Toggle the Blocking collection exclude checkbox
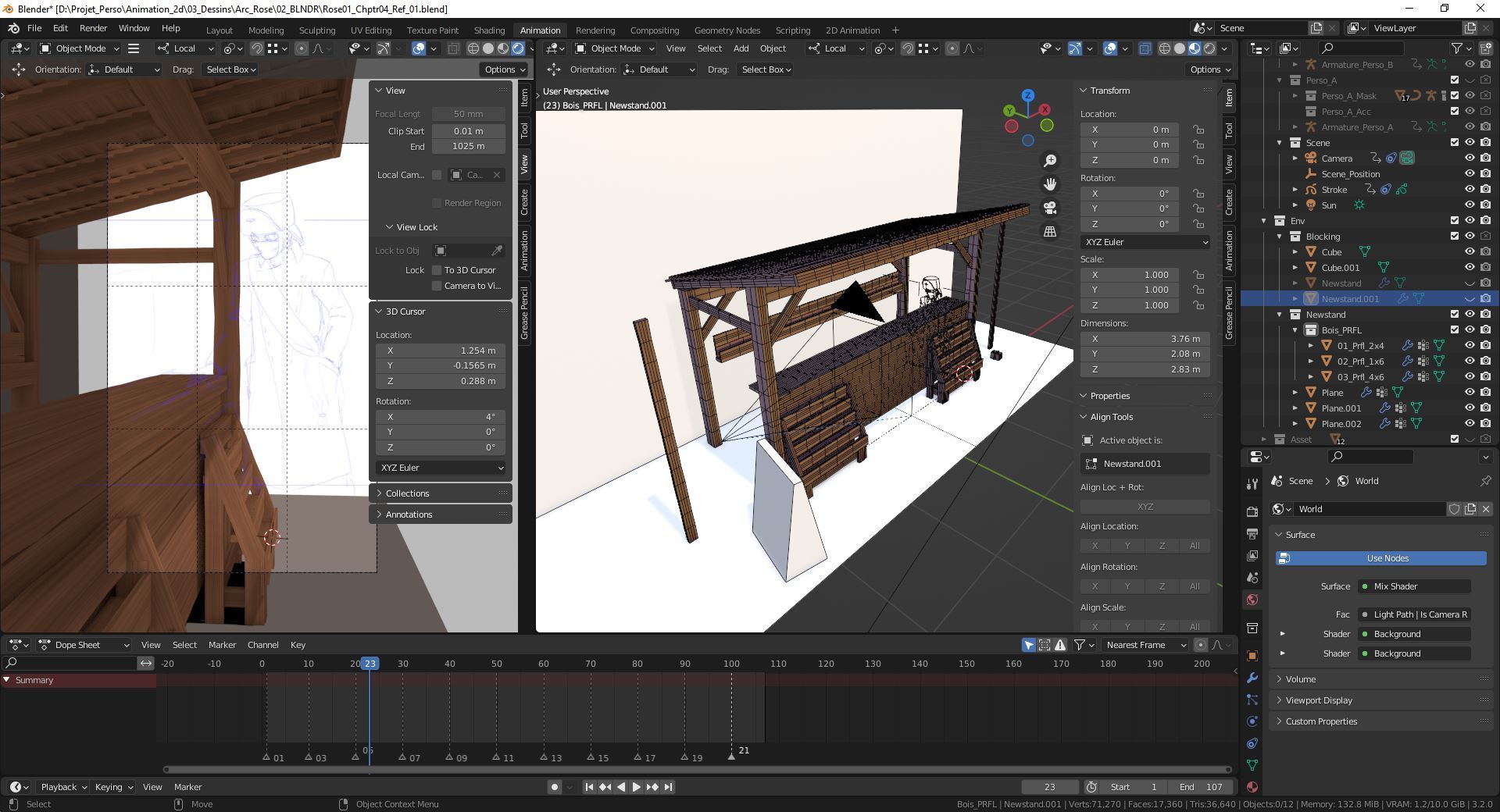Screen dimensions: 1500x812 click(1454, 236)
